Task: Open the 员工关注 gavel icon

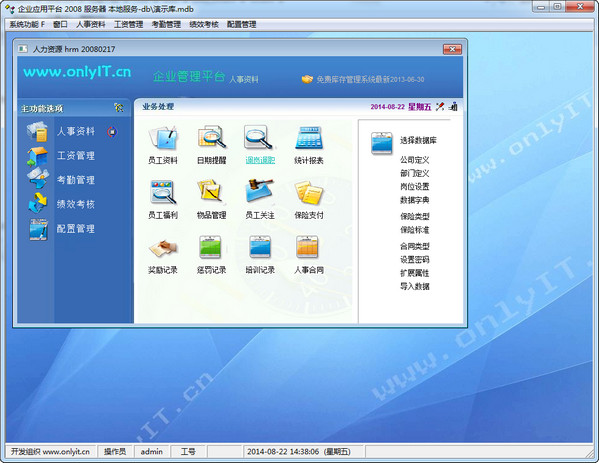Action: (x=260, y=191)
